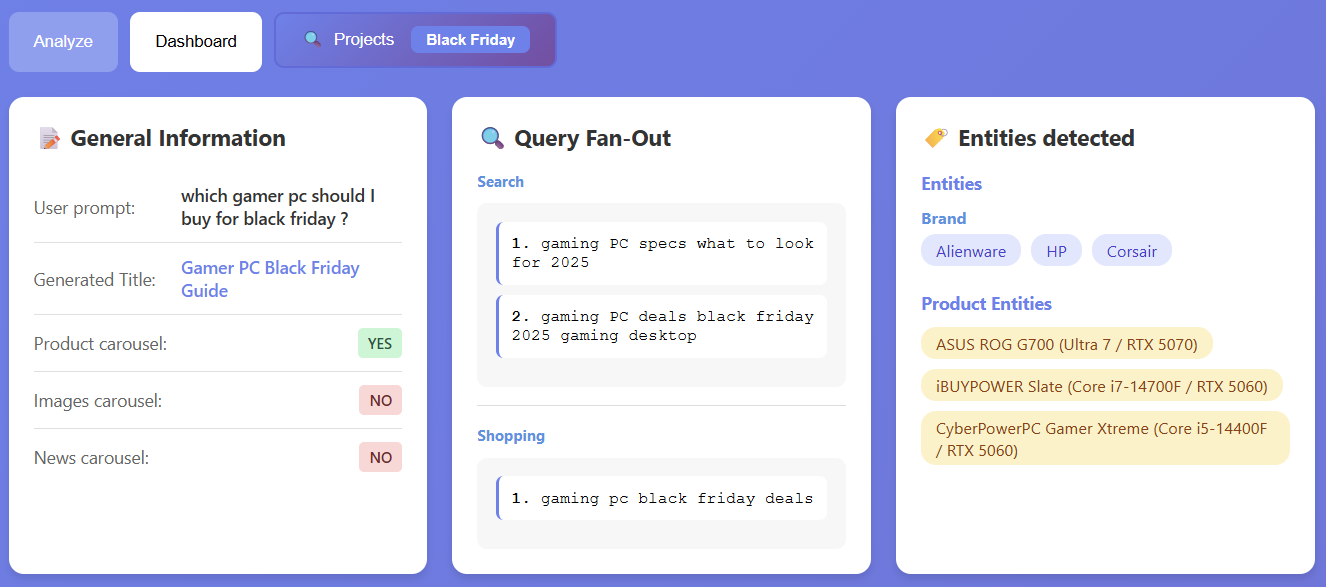This screenshot has height=587, width=1326.
Task: Select the Corsair brand chip
Action: 1131,251
